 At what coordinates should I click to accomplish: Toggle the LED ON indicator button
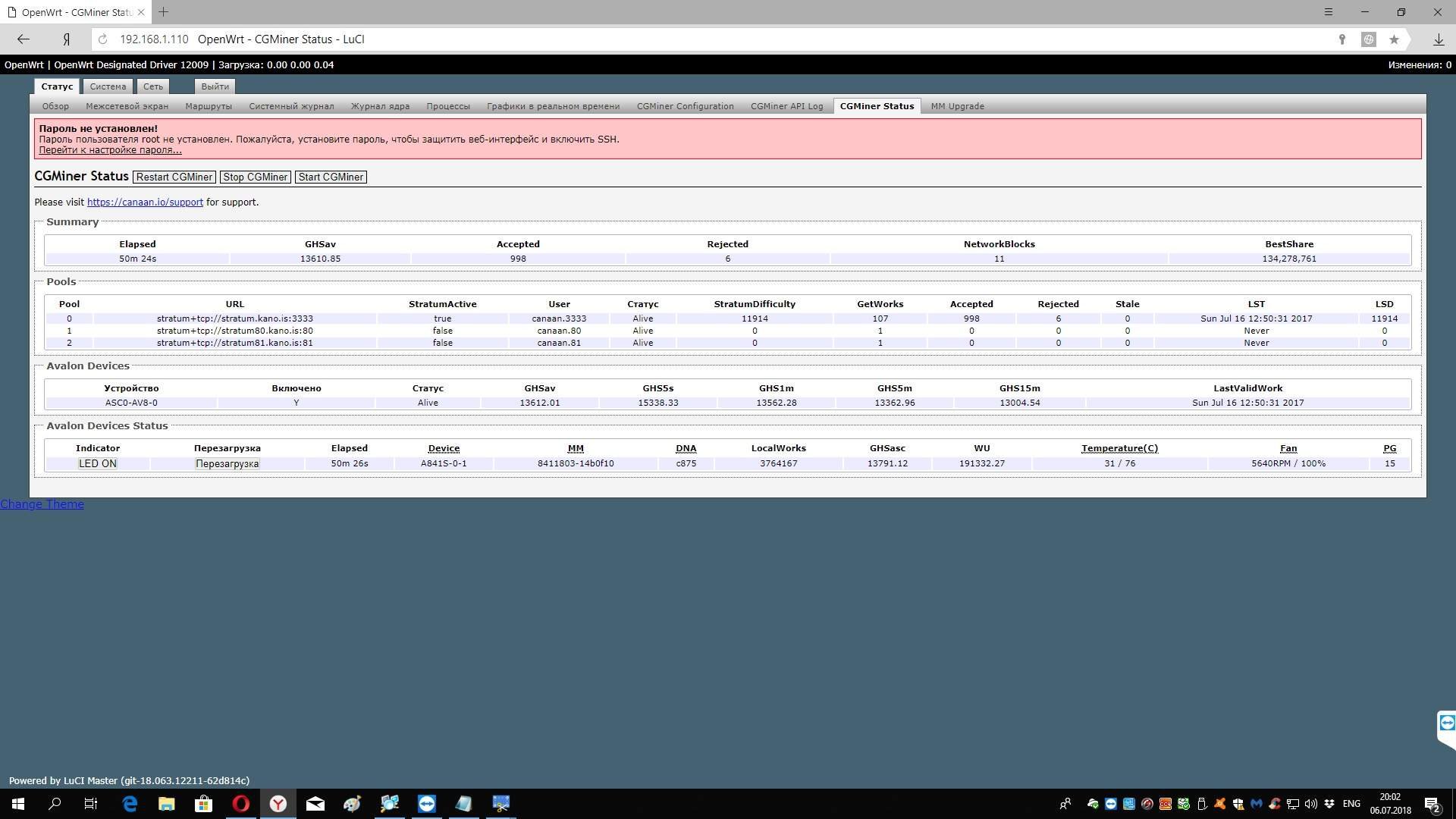coord(98,463)
